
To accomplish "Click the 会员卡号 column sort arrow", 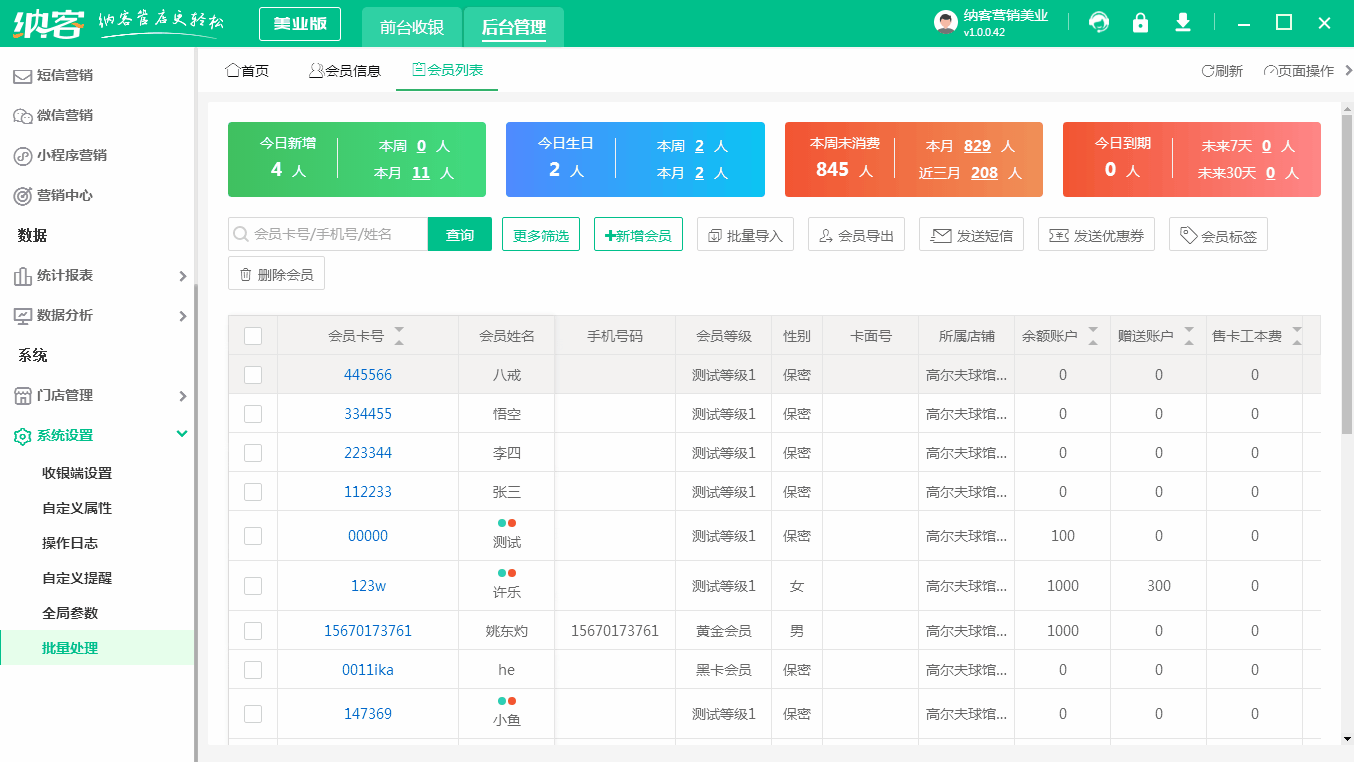I will click(399, 336).
